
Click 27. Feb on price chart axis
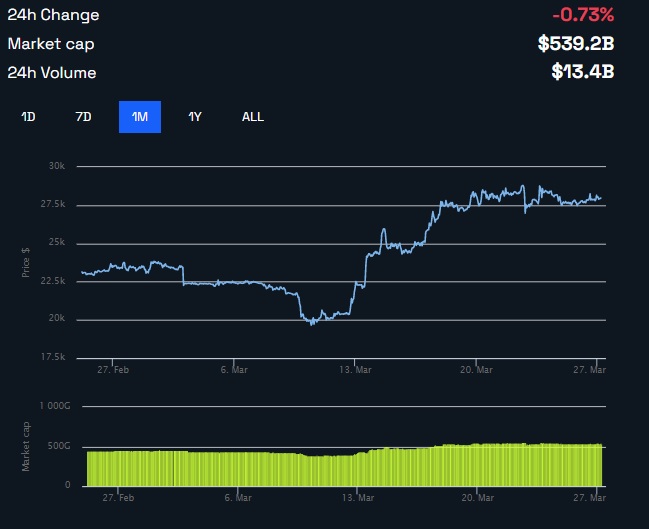click(x=113, y=370)
